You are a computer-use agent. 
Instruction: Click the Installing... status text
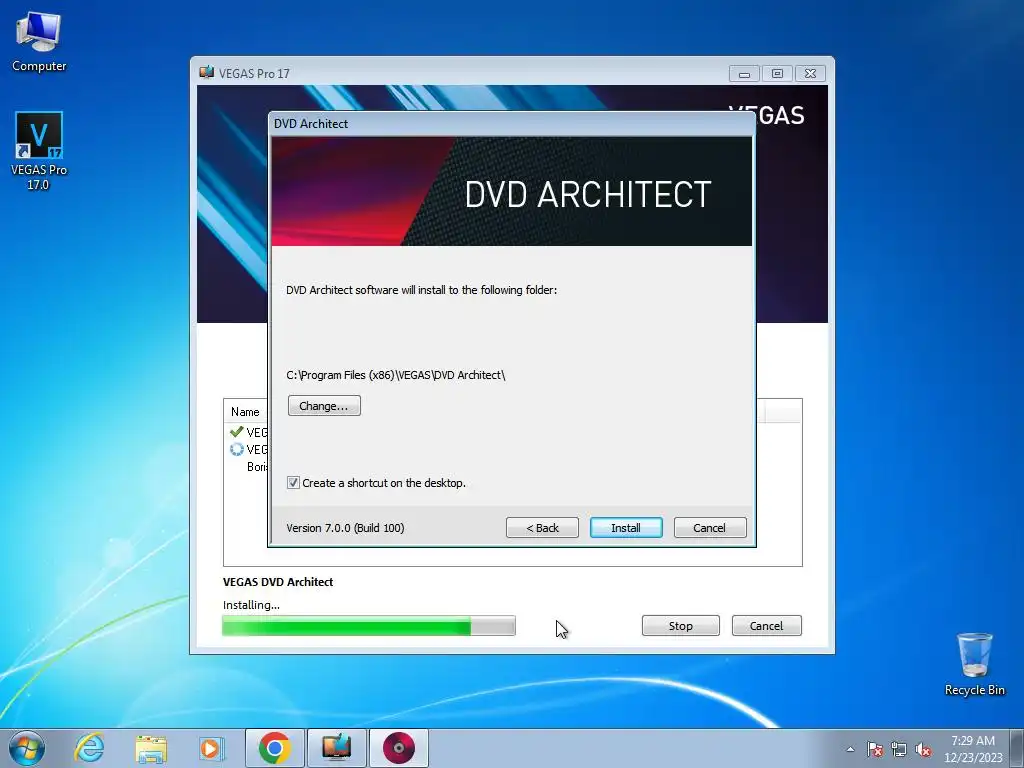pos(251,605)
